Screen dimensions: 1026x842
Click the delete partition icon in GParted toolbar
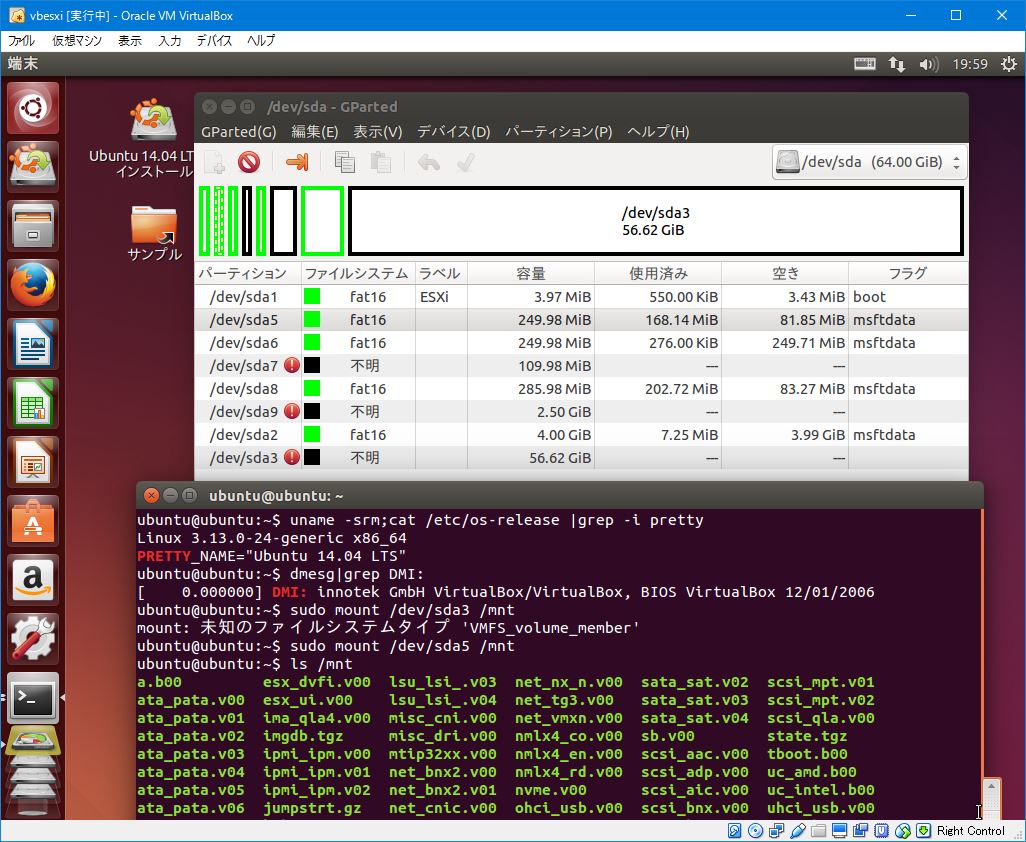pyautogui.click(x=249, y=162)
